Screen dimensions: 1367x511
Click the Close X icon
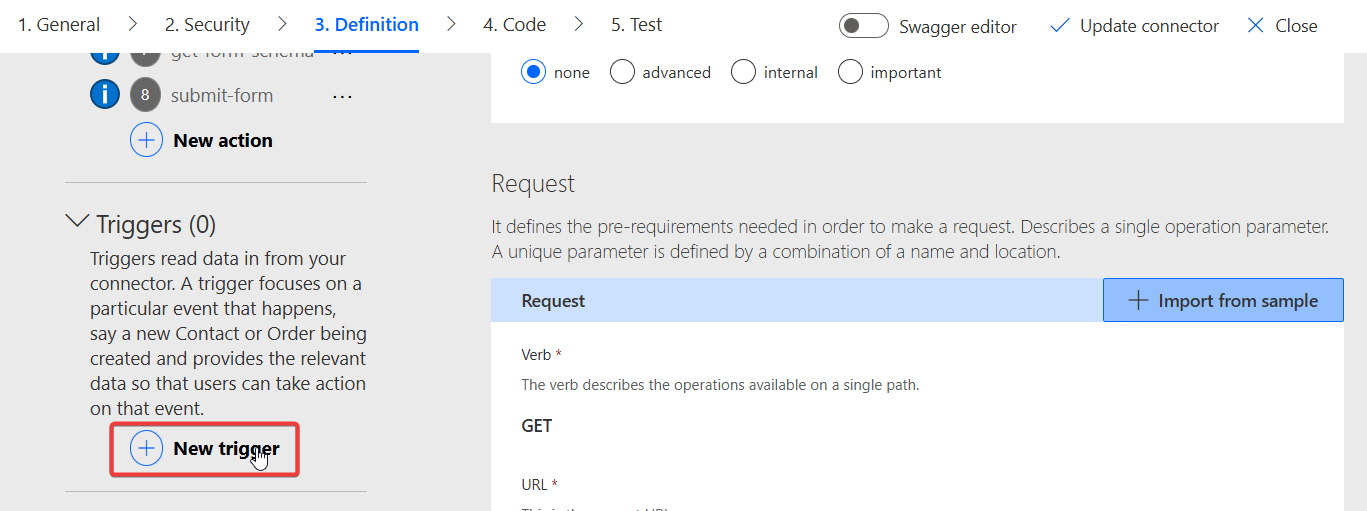[x=1256, y=26]
